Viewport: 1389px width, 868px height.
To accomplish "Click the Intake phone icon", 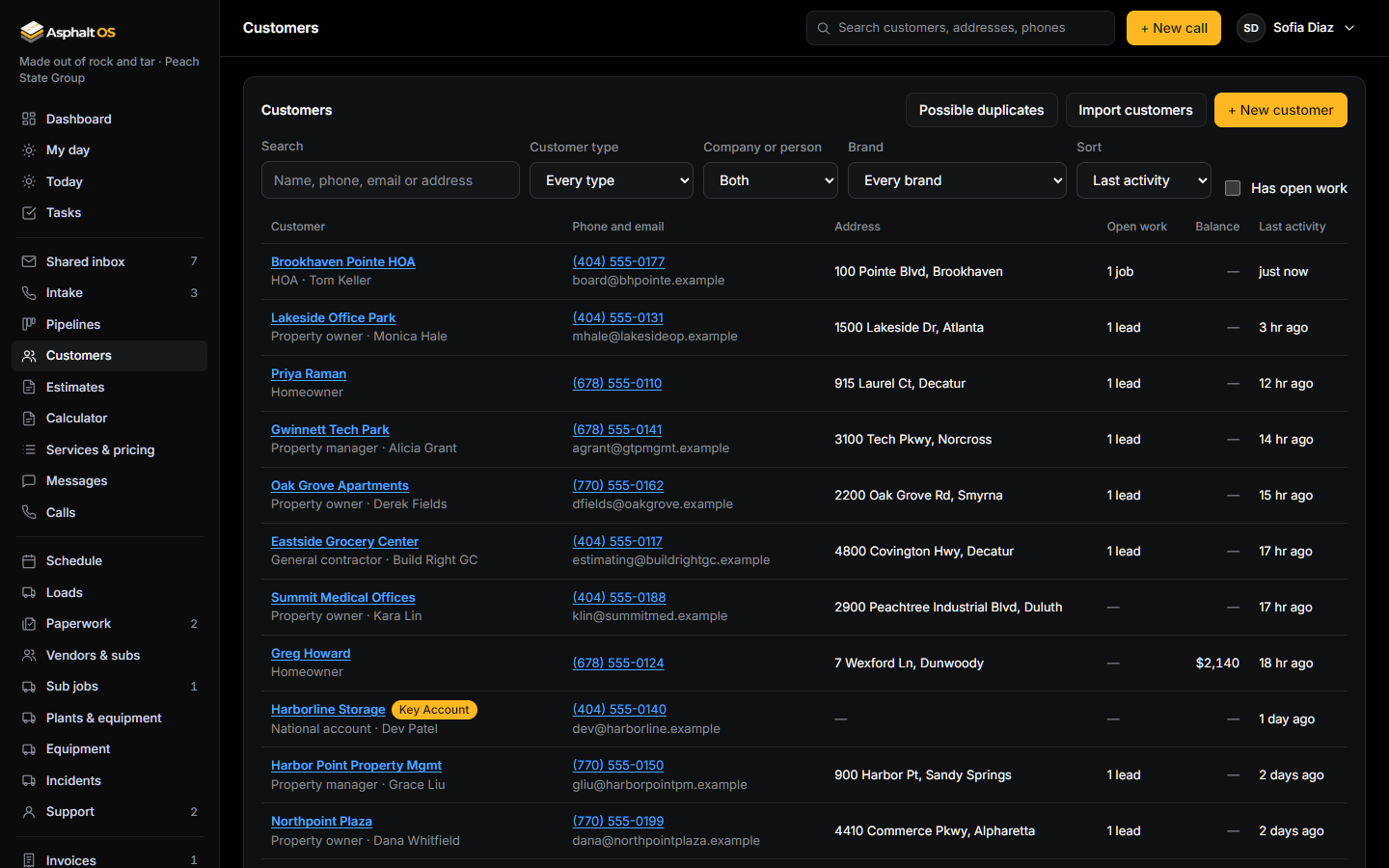I will [x=29, y=293].
